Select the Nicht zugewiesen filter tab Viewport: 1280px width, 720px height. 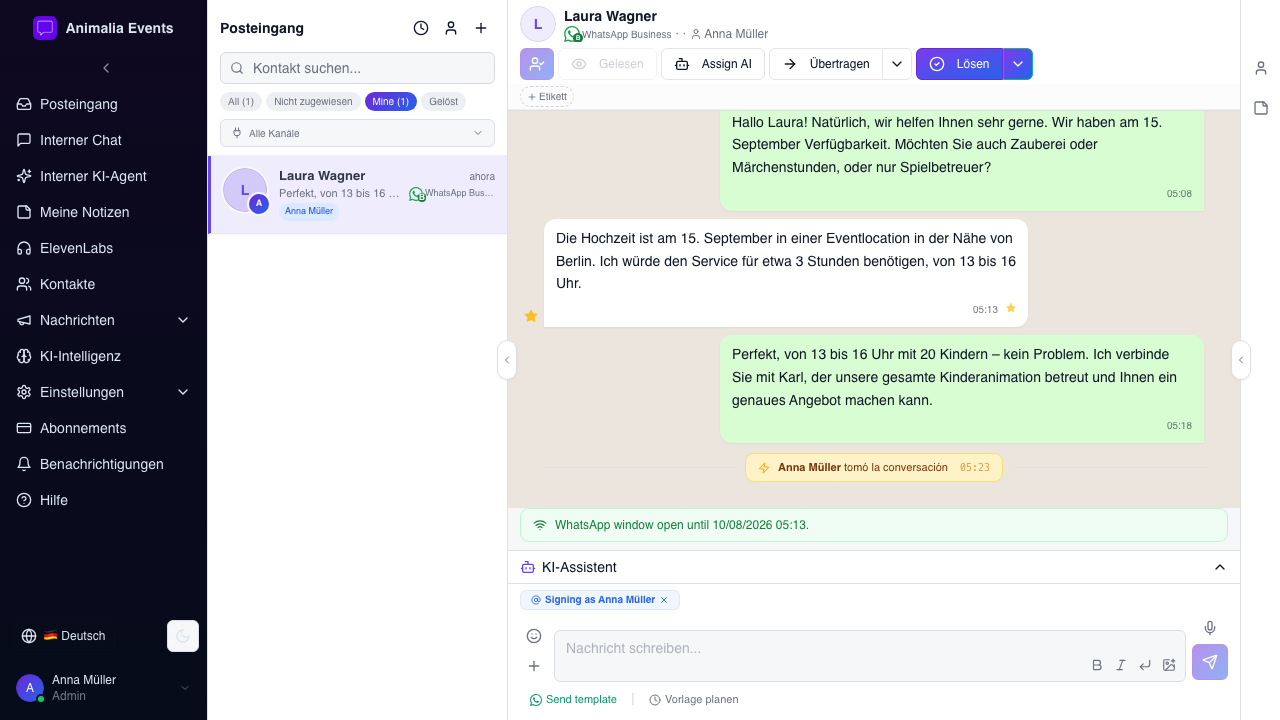(x=313, y=102)
